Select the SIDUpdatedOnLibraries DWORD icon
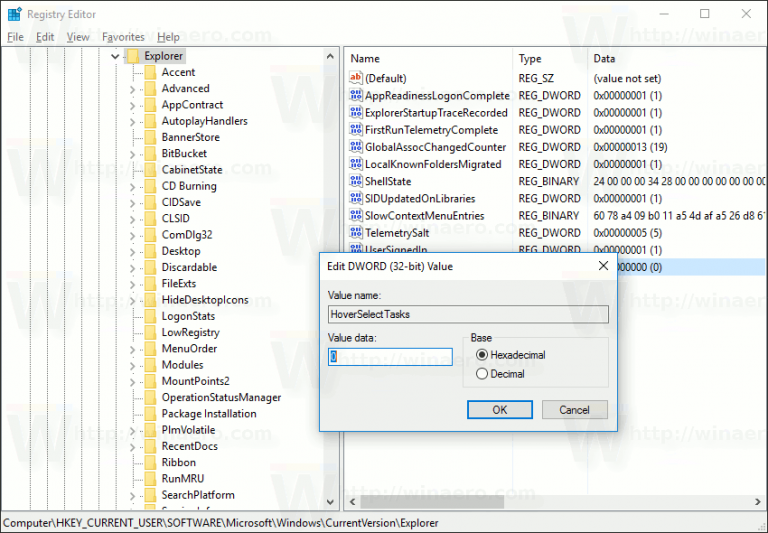The height and width of the screenshot is (533, 768). click(356, 198)
